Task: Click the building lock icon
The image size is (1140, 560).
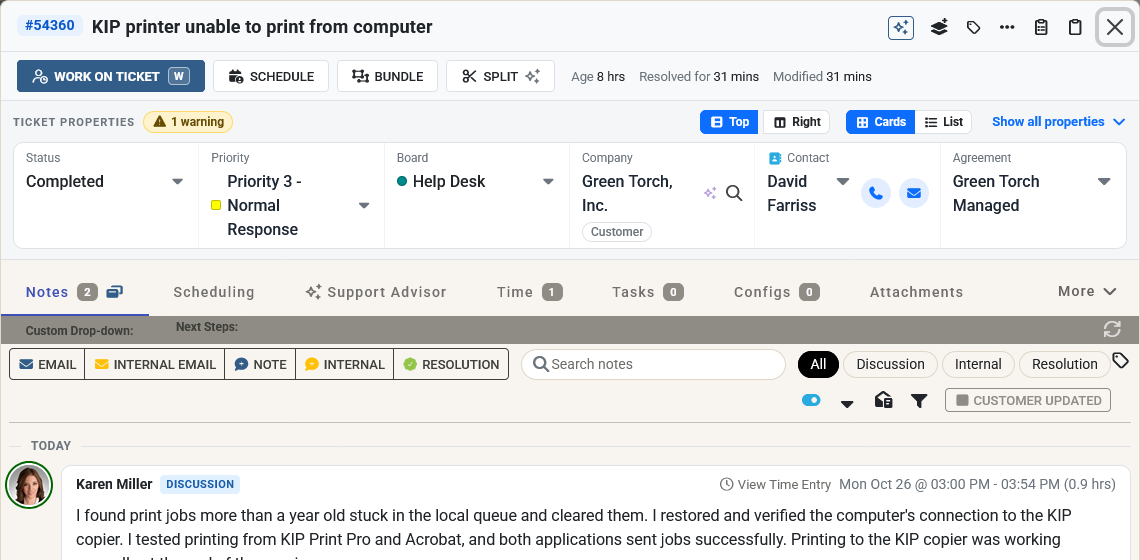Action: tap(883, 400)
